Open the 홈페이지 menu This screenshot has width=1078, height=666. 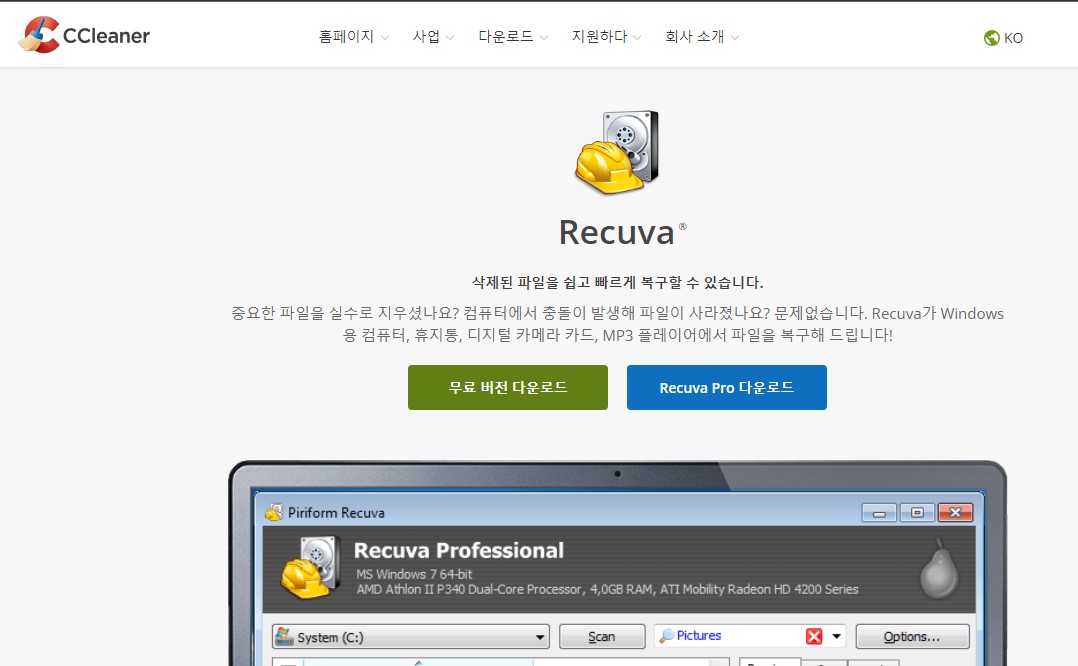[353, 36]
